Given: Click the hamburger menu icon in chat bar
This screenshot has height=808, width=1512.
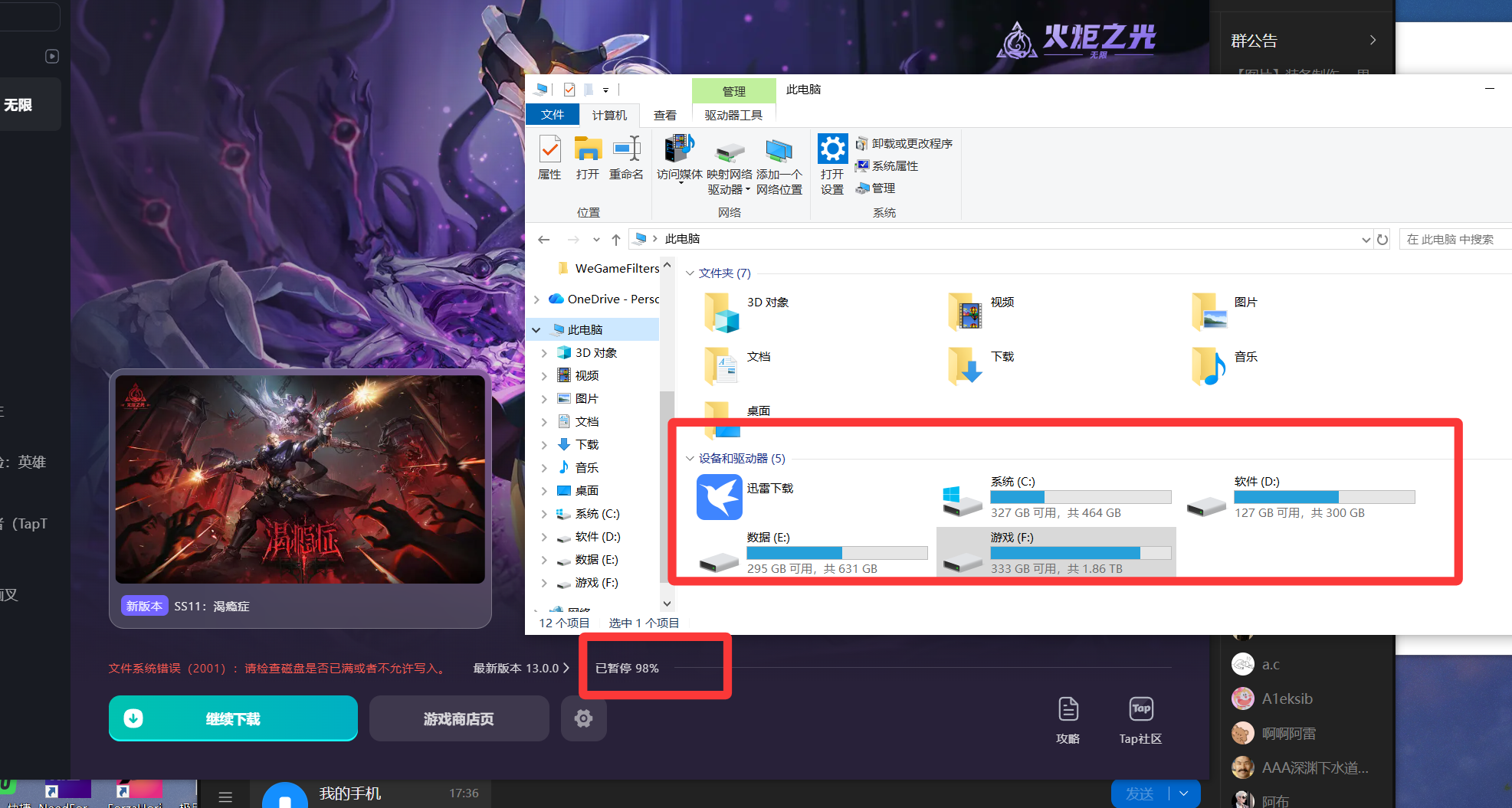Looking at the screenshot, I should 225,797.
